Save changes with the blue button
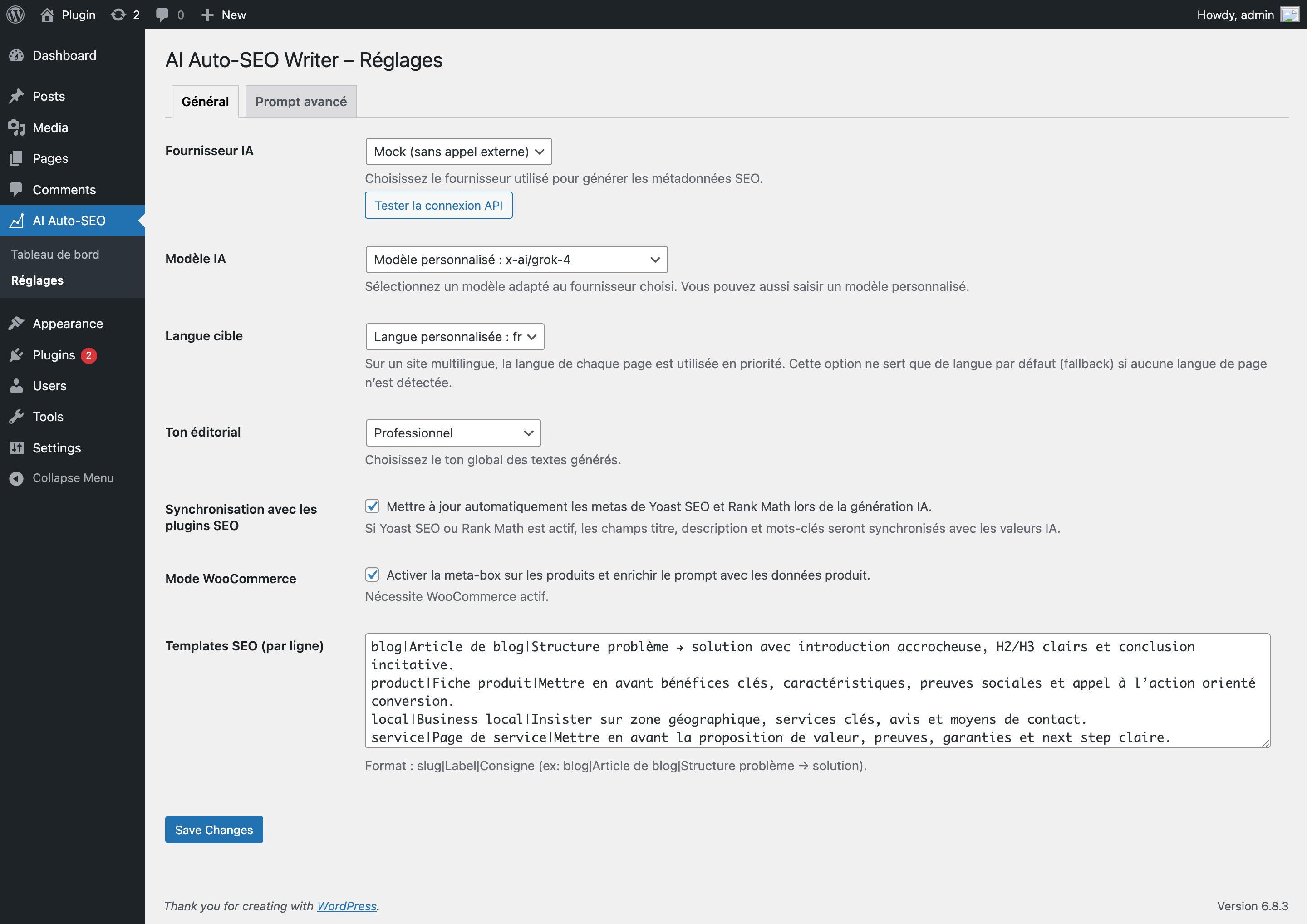Screen dimensions: 1307x924 click(213, 830)
